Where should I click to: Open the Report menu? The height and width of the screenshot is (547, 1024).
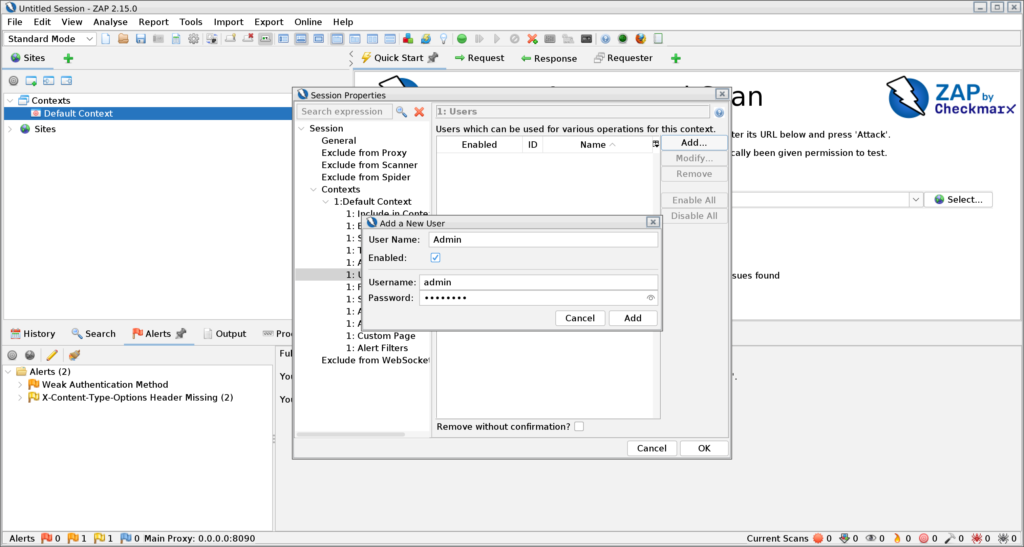153,22
